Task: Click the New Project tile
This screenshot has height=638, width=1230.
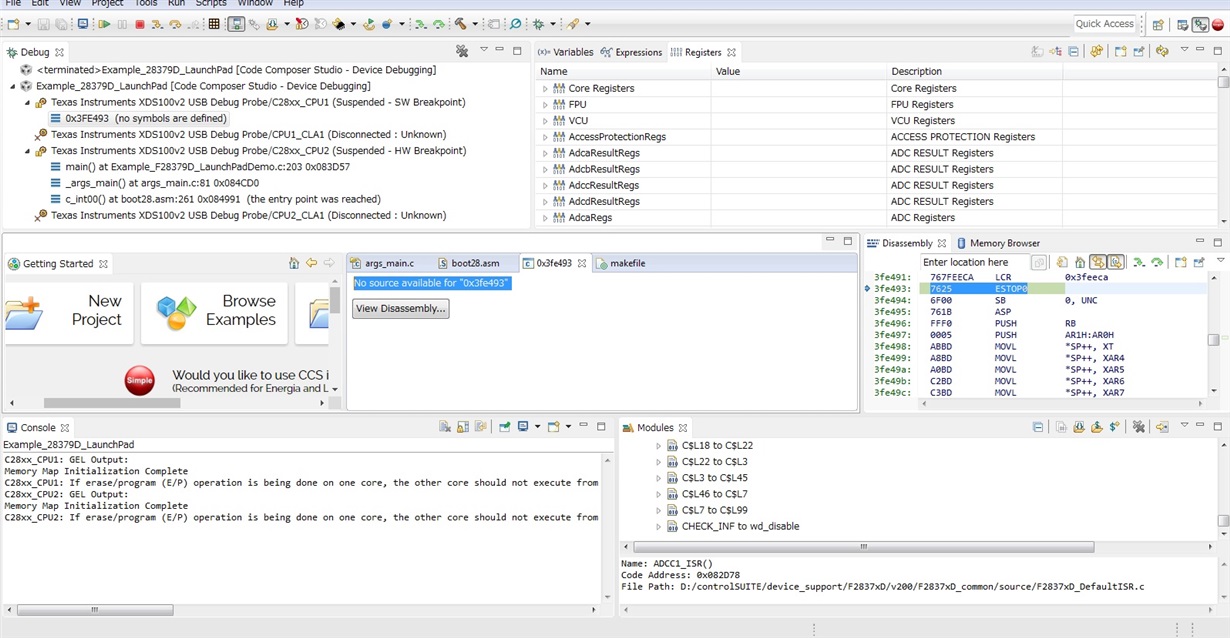Action: pyautogui.click(x=68, y=312)
